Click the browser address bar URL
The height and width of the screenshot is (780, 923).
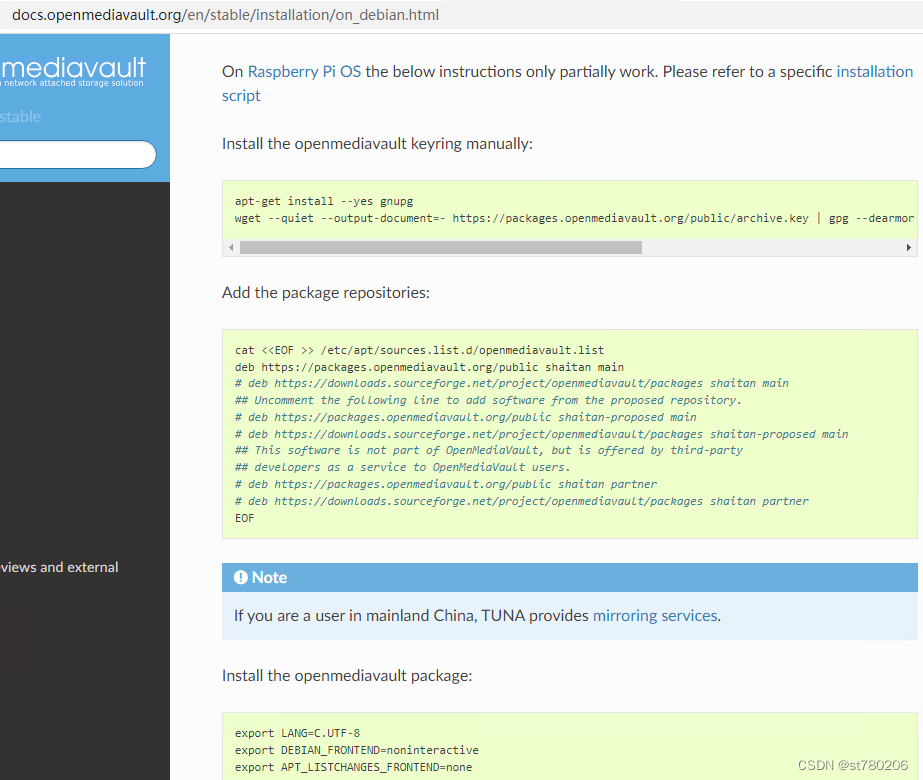(x=225, y=15)
